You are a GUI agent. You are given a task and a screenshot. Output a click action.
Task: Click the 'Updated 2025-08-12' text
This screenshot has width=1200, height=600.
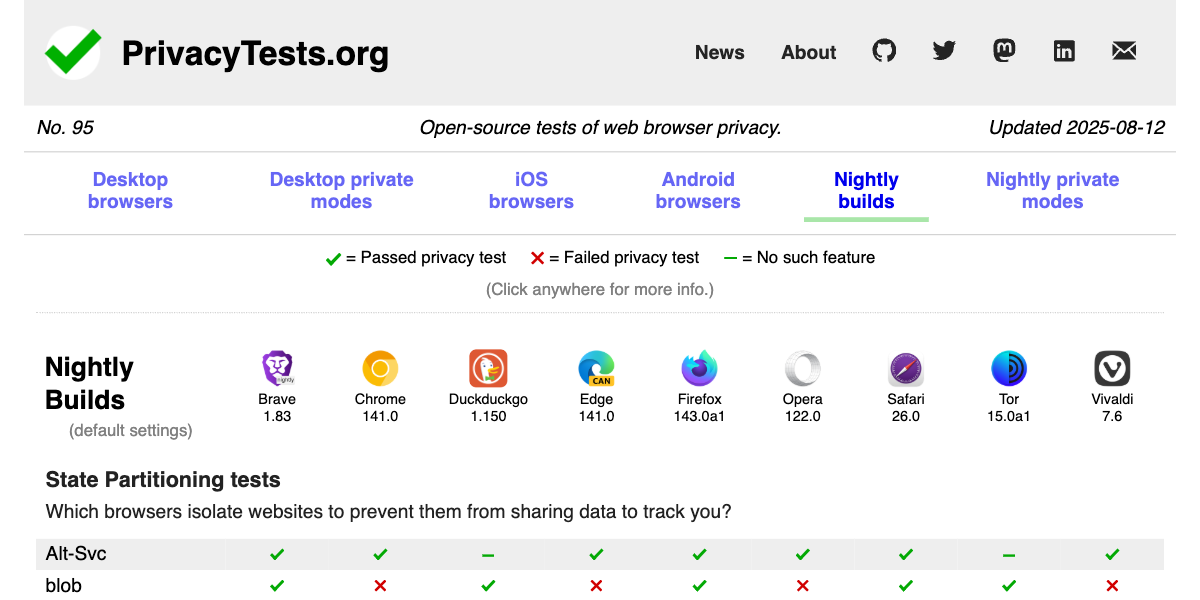point(1077,128)
